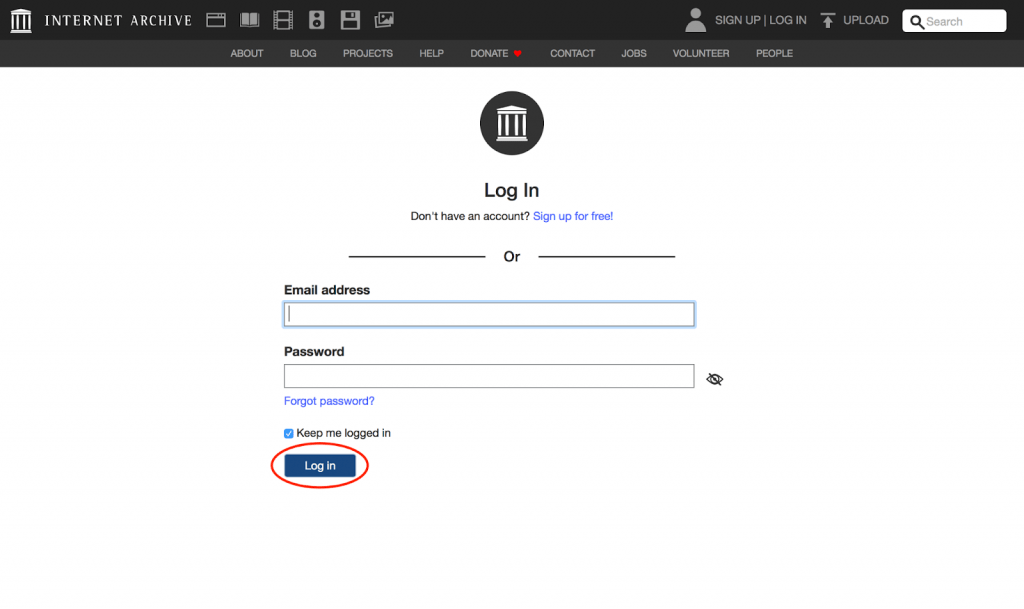1024x609 pixels.
Task: Open the People menu item
Action: (x=775, y=54)
